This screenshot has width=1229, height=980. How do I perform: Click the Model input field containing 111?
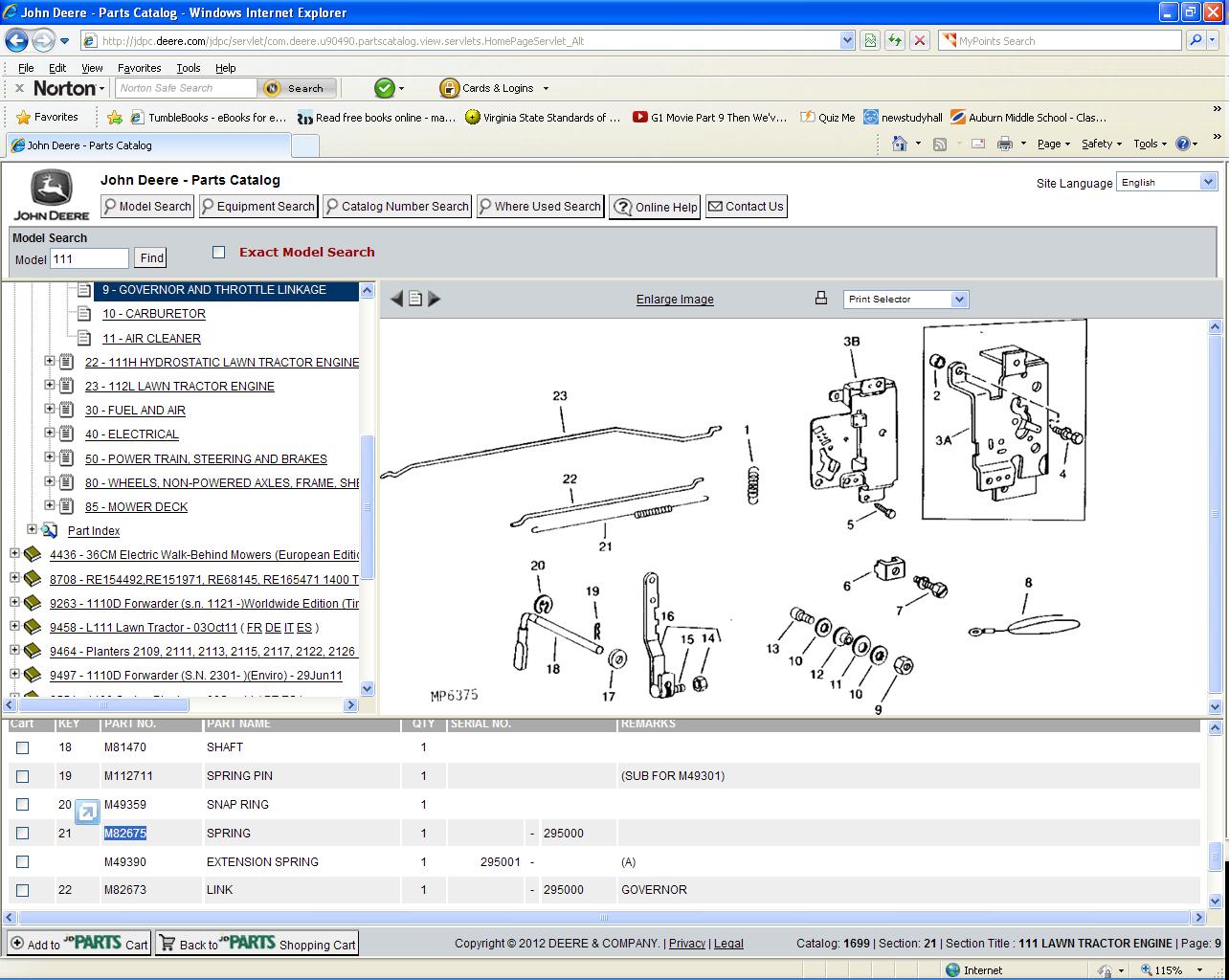[88, 258]
